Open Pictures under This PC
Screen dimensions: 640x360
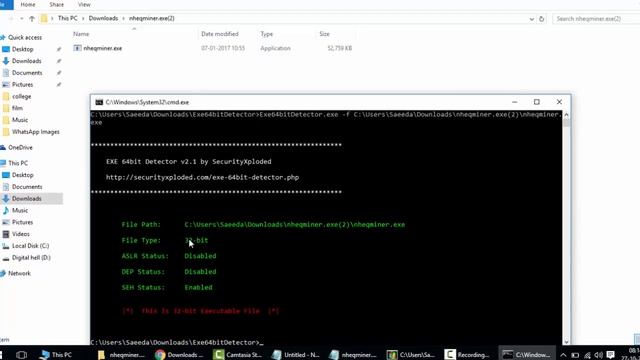(x=22, y=222)
